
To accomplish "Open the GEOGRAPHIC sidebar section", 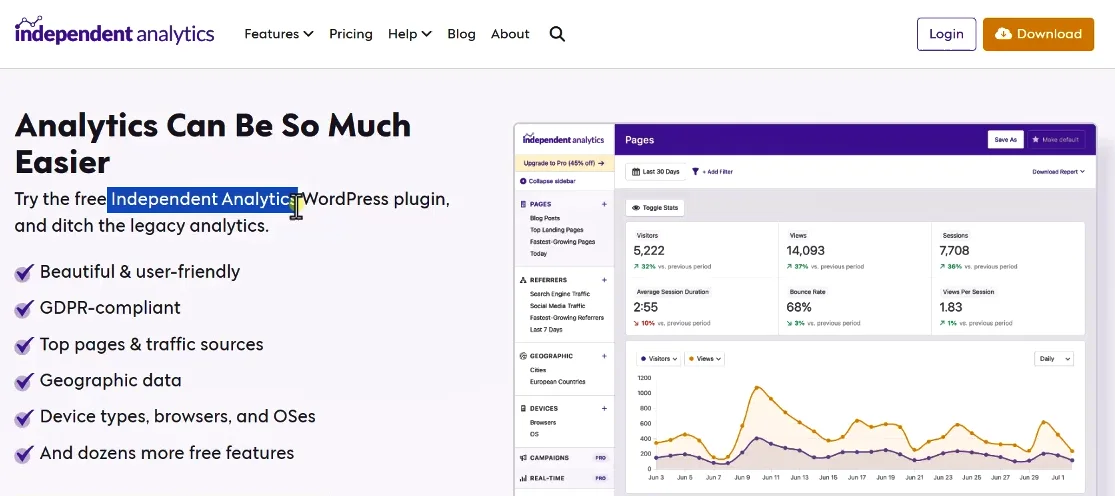I will (551, 356).
